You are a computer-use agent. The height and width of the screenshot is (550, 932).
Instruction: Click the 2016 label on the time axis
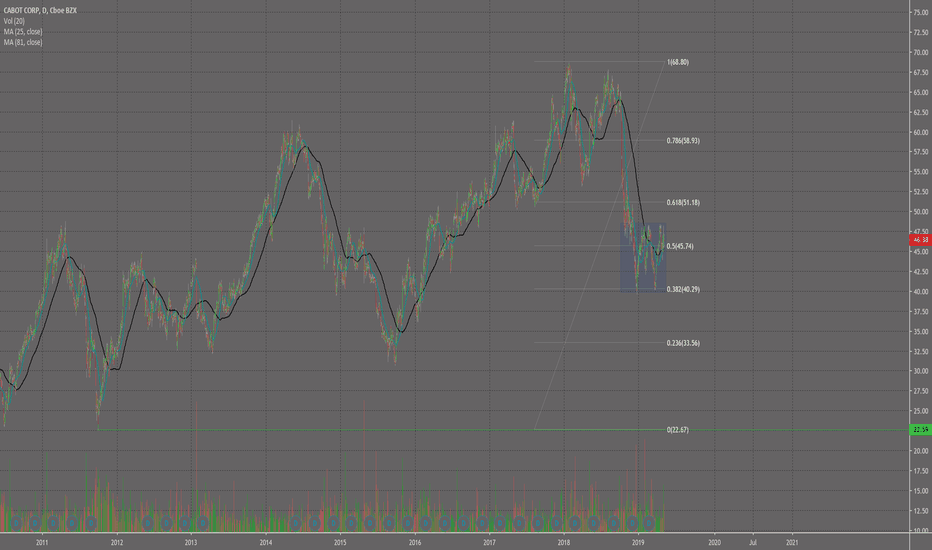point(415,542)
